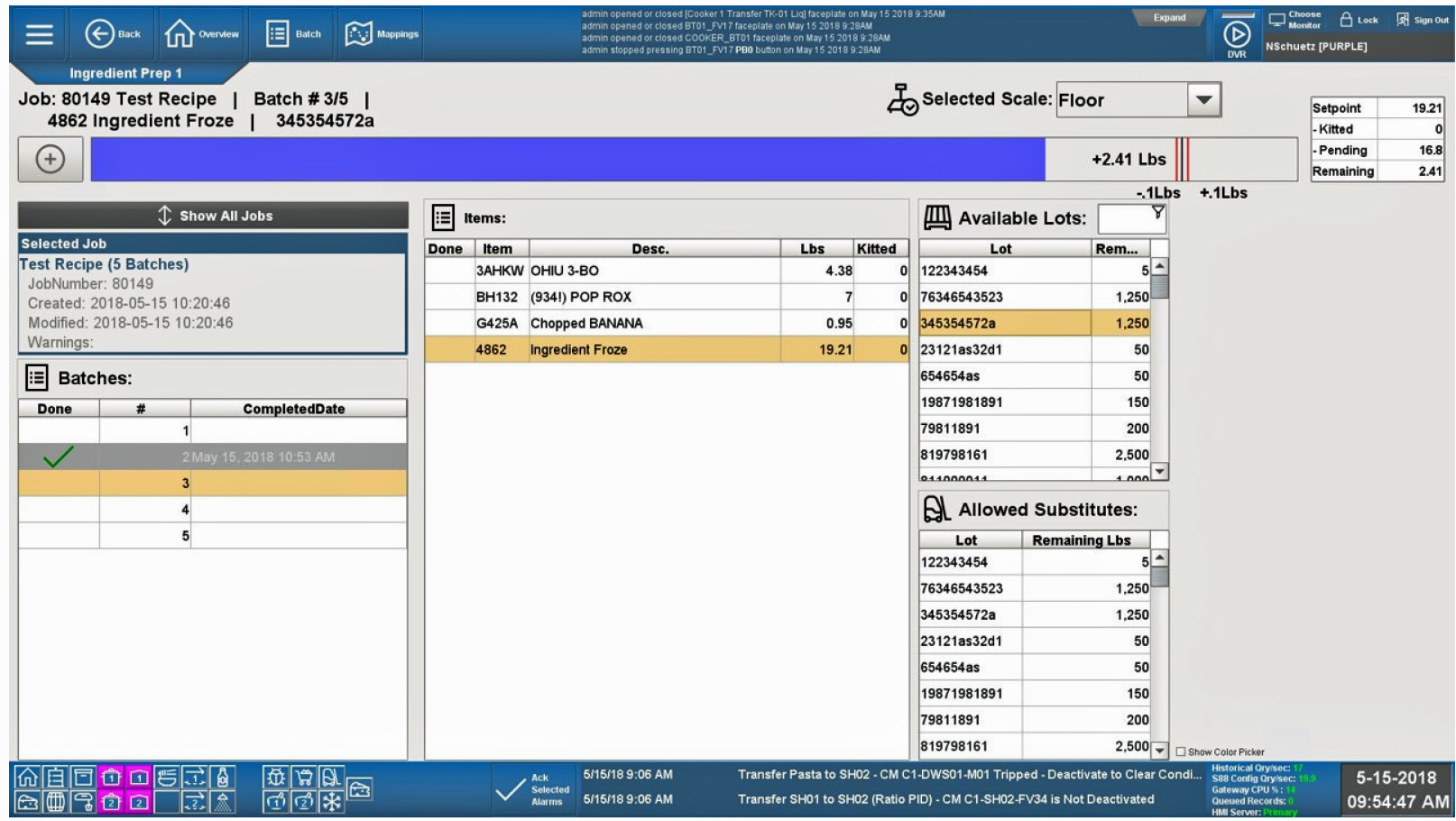The width and height of the screenshot is (1456, 821).
Task: Select the snowflake freezer icon in bottom toolbar
Action: [x=332, y=802]
